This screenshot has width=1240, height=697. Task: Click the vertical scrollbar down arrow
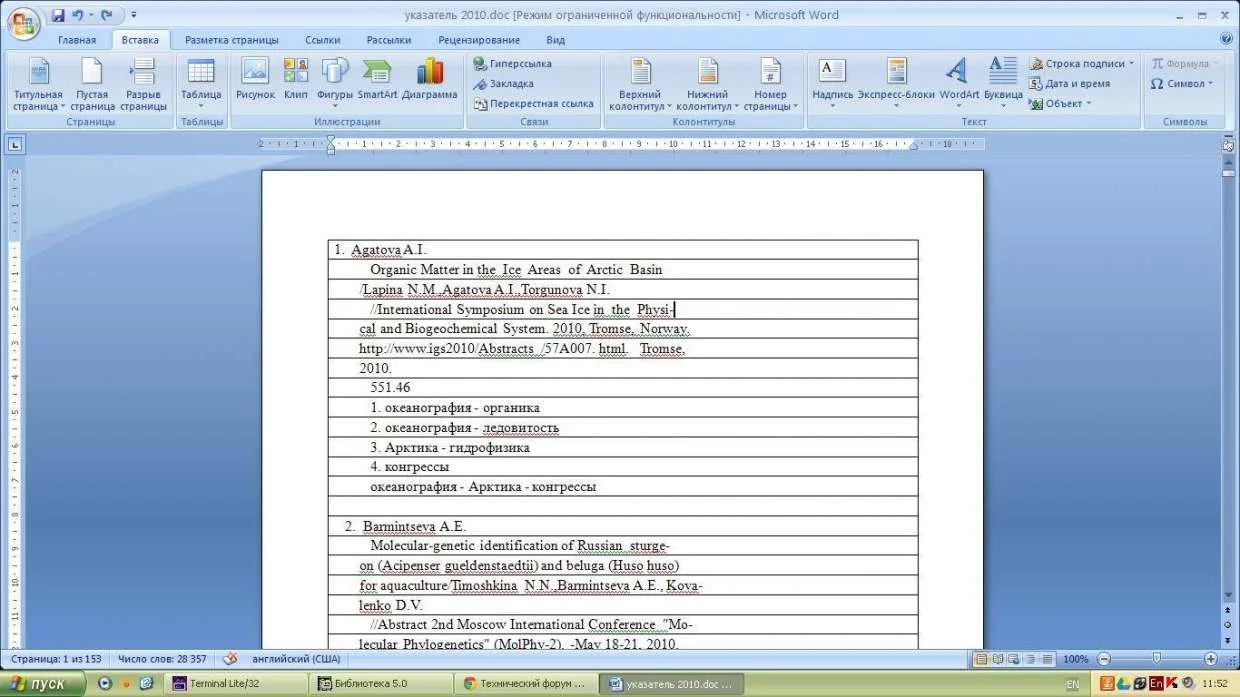coord(1228,596)
